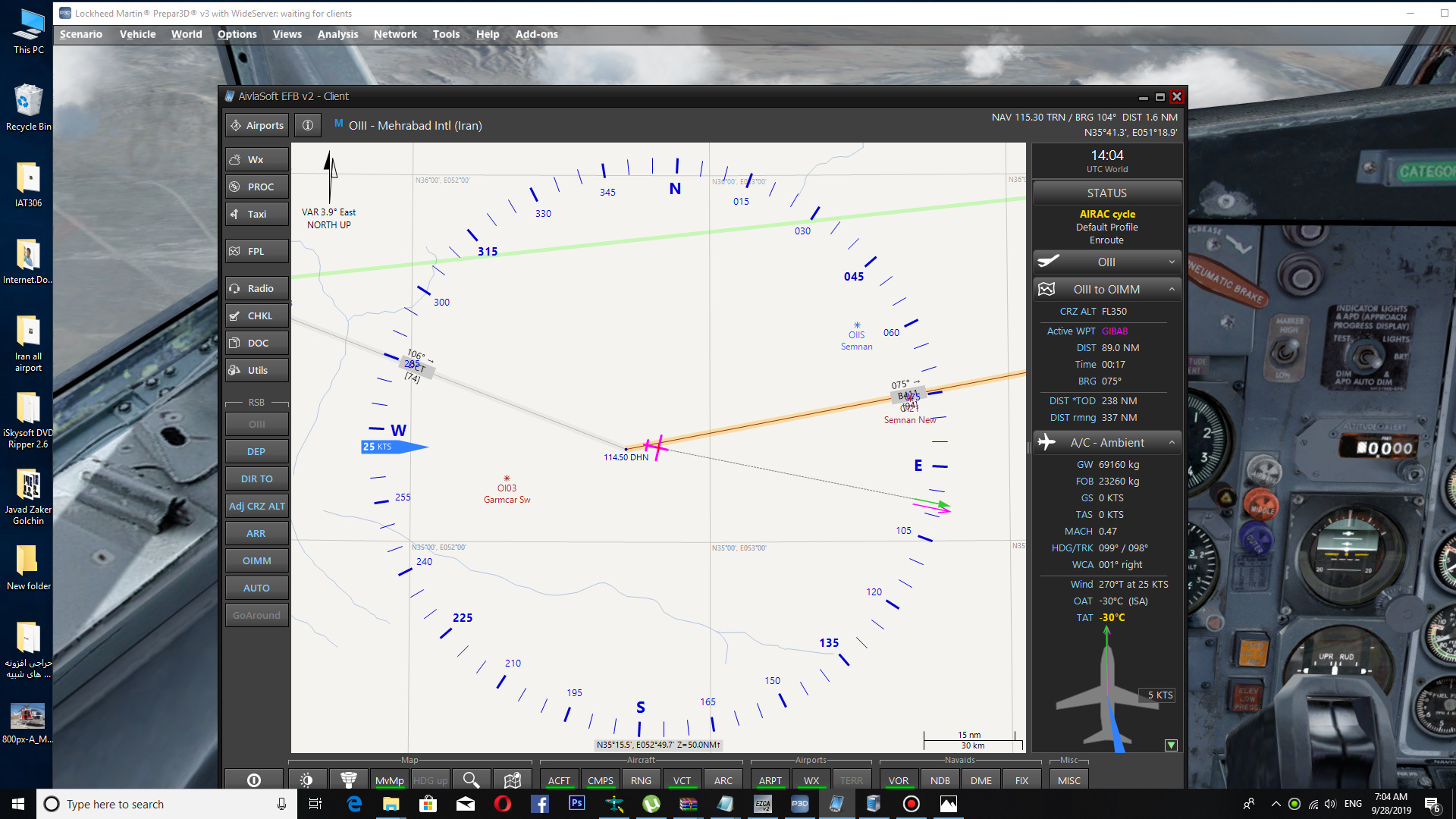The image size is (1456, 819).
Task: Open the PROC procedures page
Action: (257, 187)
